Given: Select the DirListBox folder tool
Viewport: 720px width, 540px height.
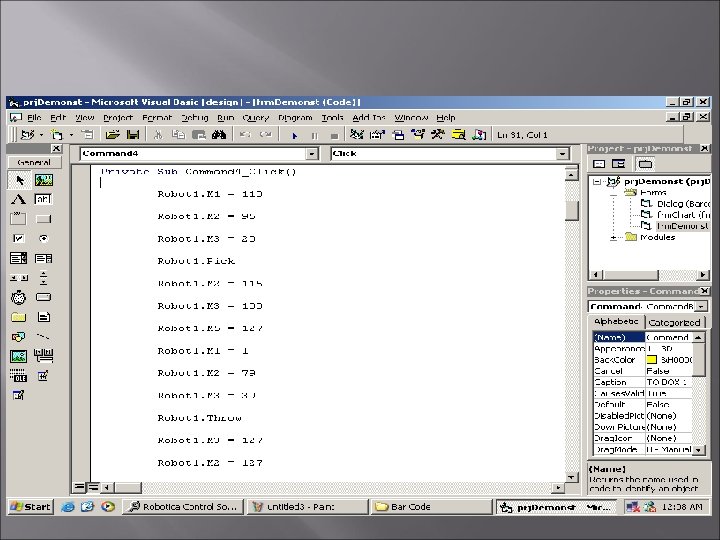Looking at the screenshot, I should click(18, 317).
